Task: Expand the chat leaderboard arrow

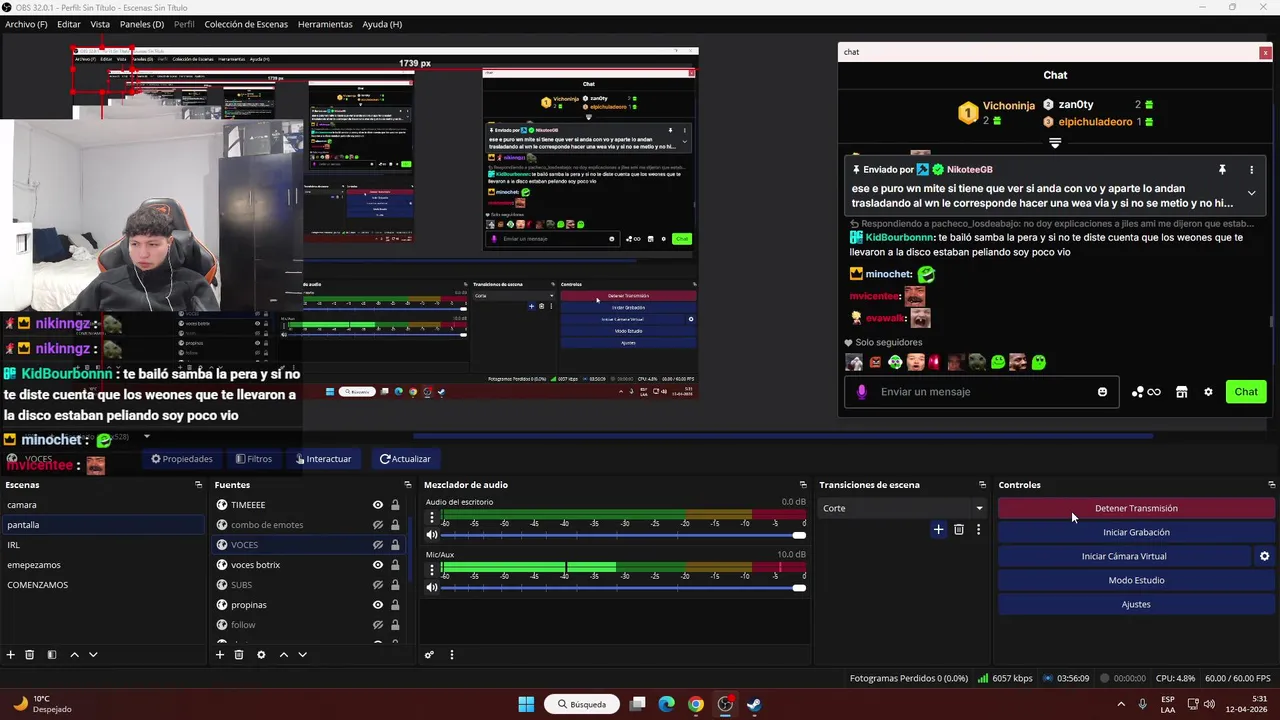Action: point(1055,144)
